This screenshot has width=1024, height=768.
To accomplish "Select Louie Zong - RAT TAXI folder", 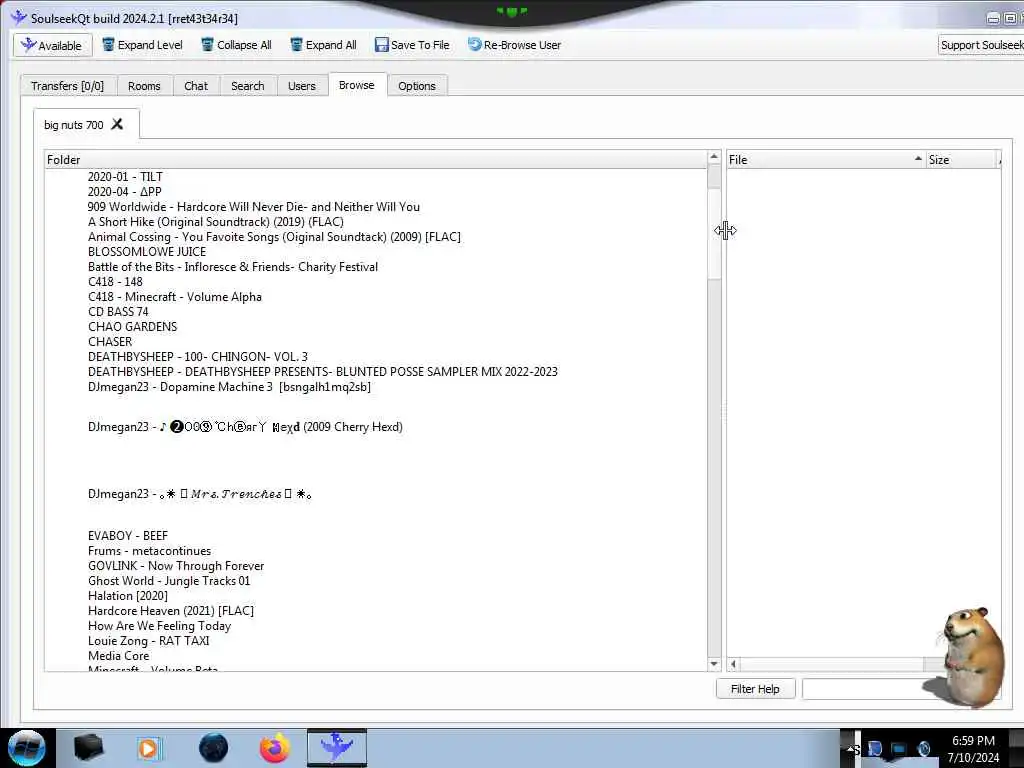I will (149, 641).
